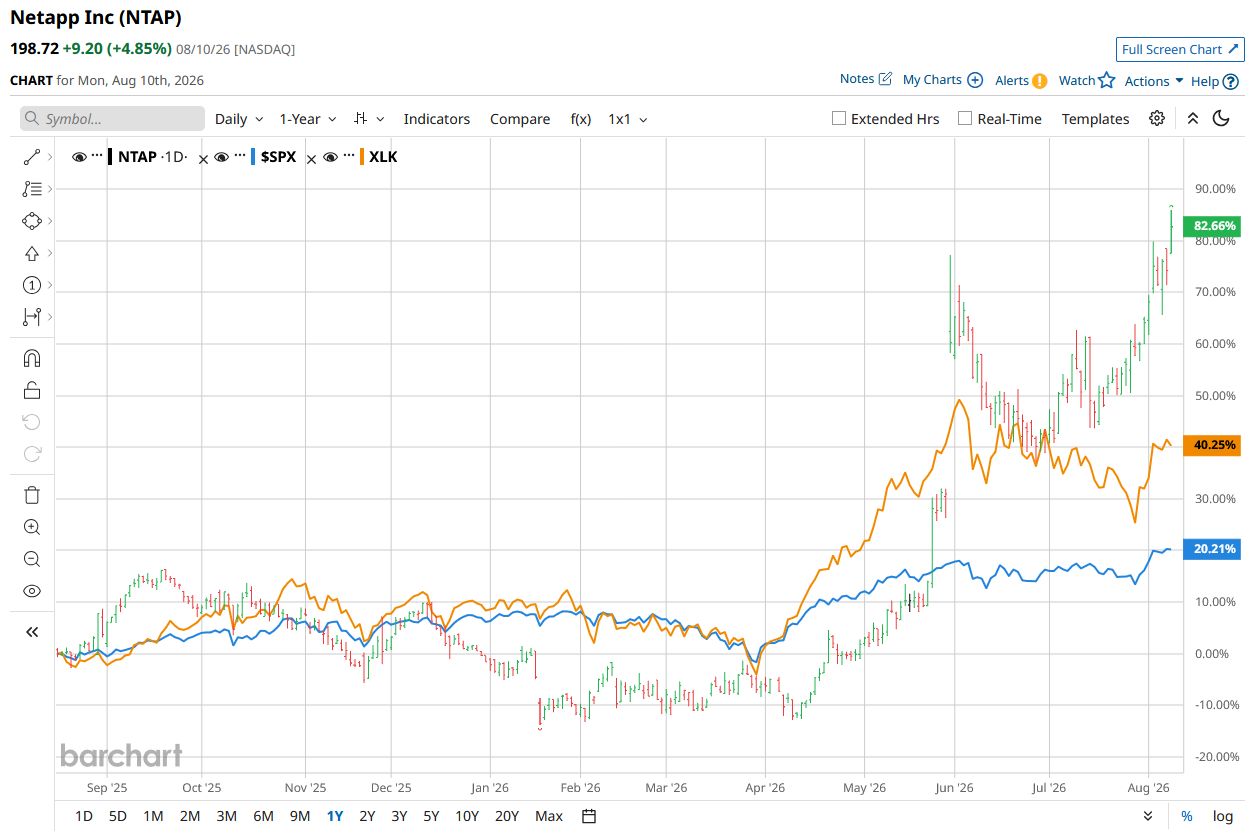Select the 6M time range
The height and width of the screenshot is (833, 1252).
tap(263, 816)
